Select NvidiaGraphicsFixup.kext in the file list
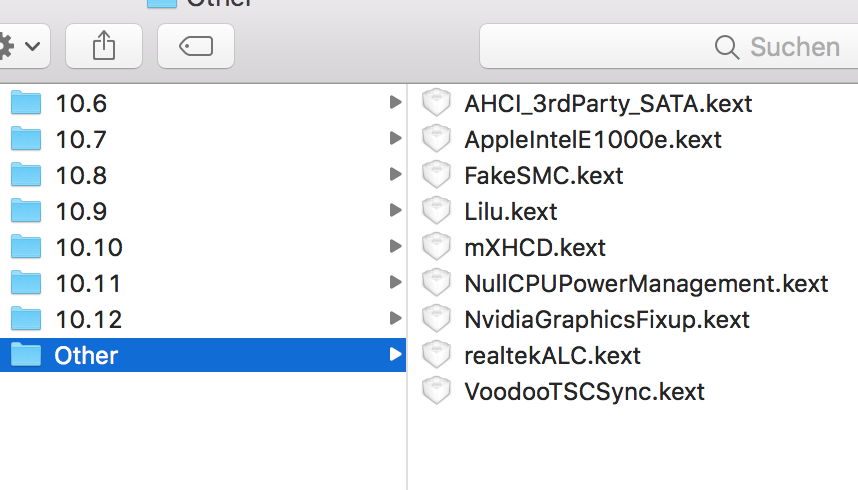858x490 pixels. [x=607, y=319]
